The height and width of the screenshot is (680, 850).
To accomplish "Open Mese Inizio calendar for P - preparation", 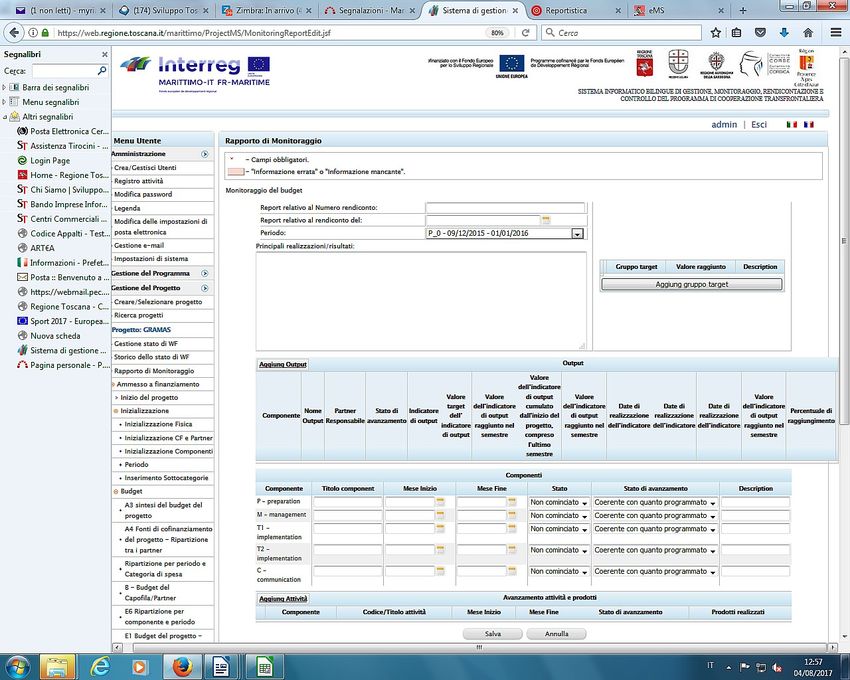I will 440,502.
